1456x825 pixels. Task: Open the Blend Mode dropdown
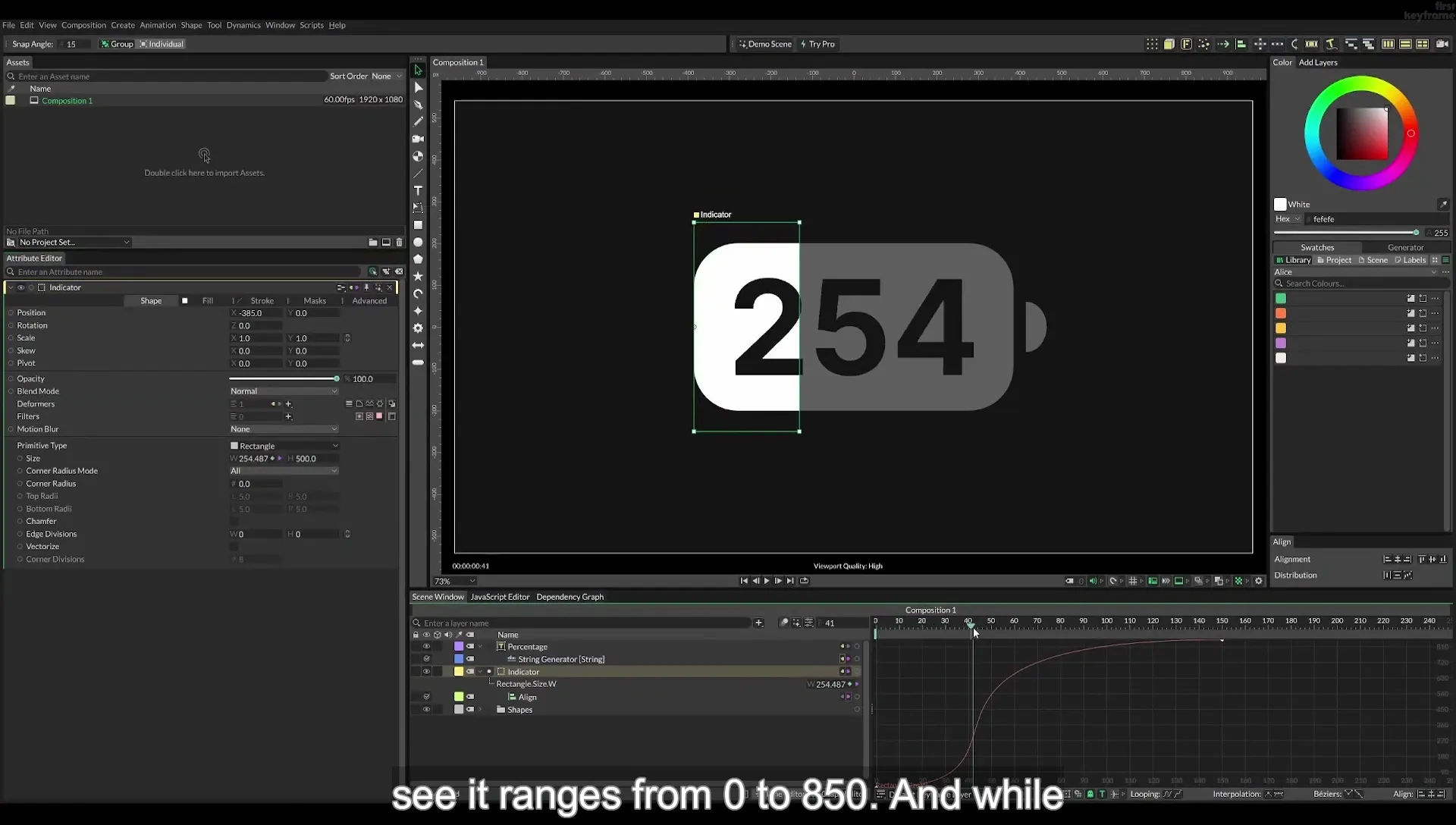tap(284, 391)
